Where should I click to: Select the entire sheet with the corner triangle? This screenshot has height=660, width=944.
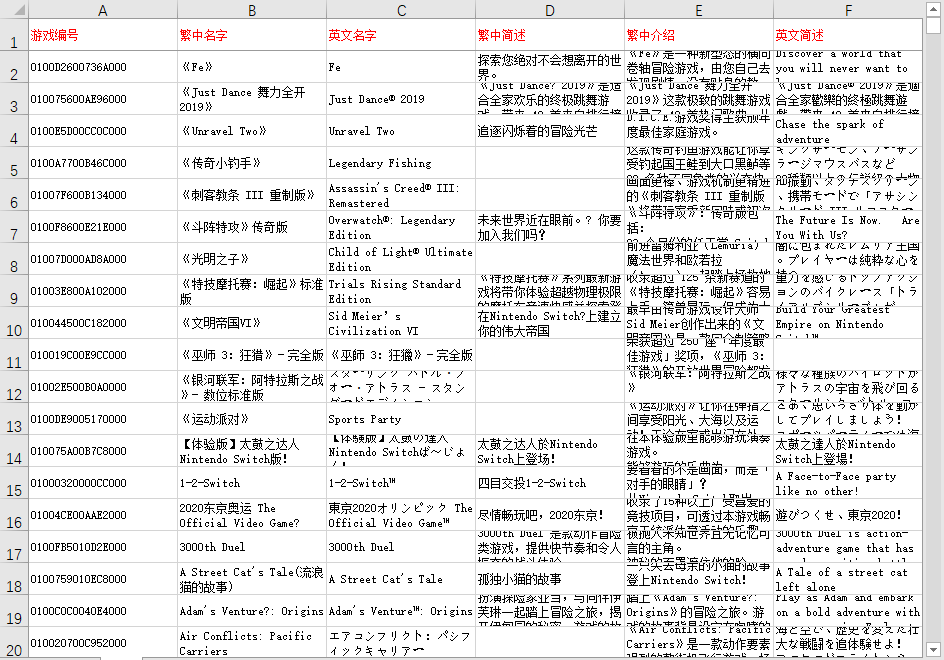(14, 9)
